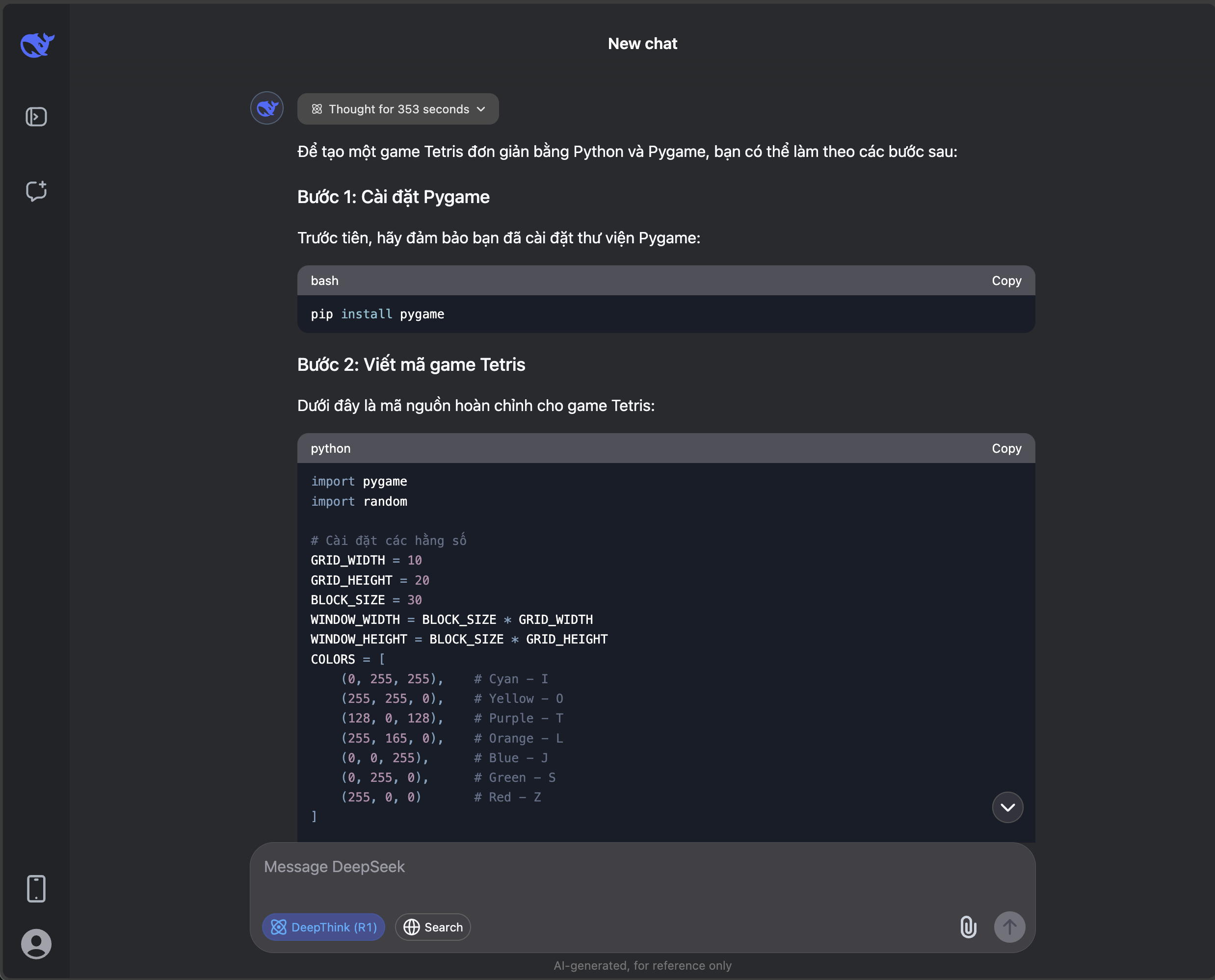Select the python tab in code block
The image size is (1215, 980).
click(331, 448)
